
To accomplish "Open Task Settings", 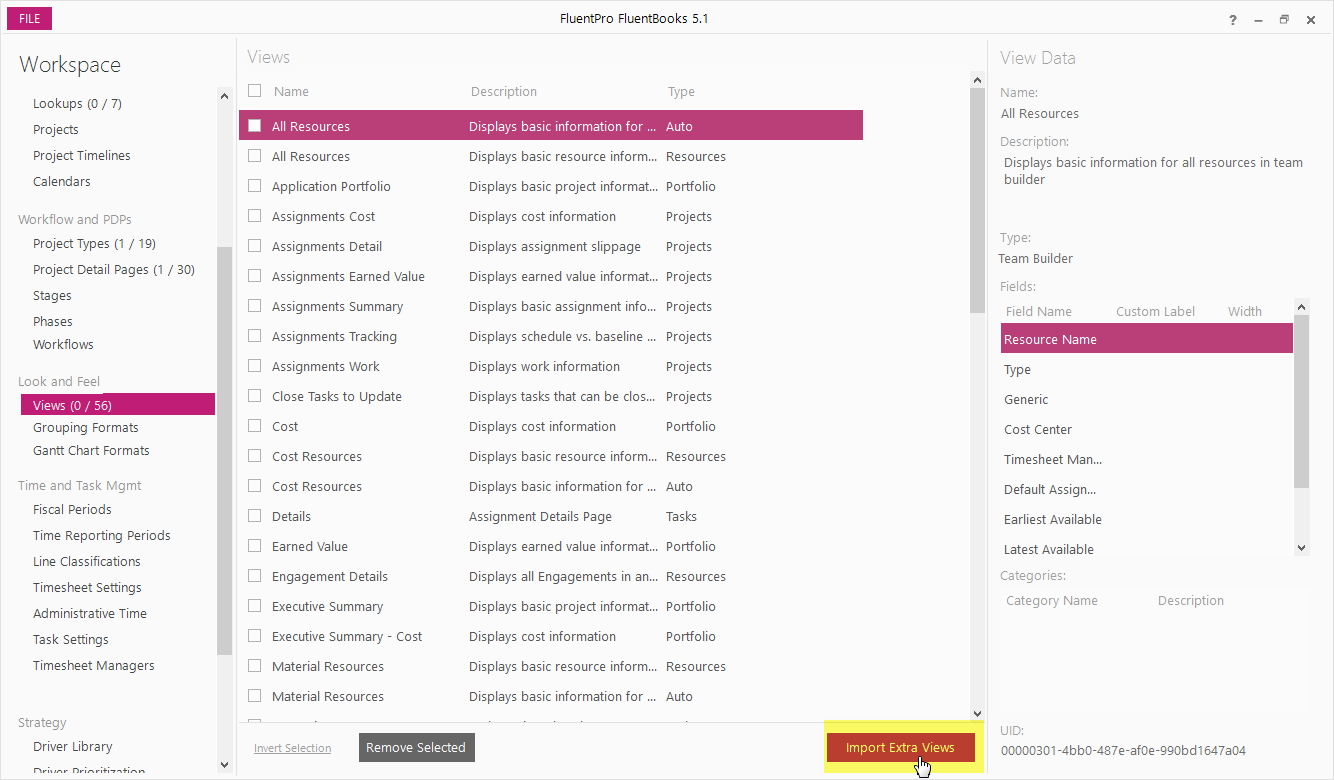I will (71, 640).
